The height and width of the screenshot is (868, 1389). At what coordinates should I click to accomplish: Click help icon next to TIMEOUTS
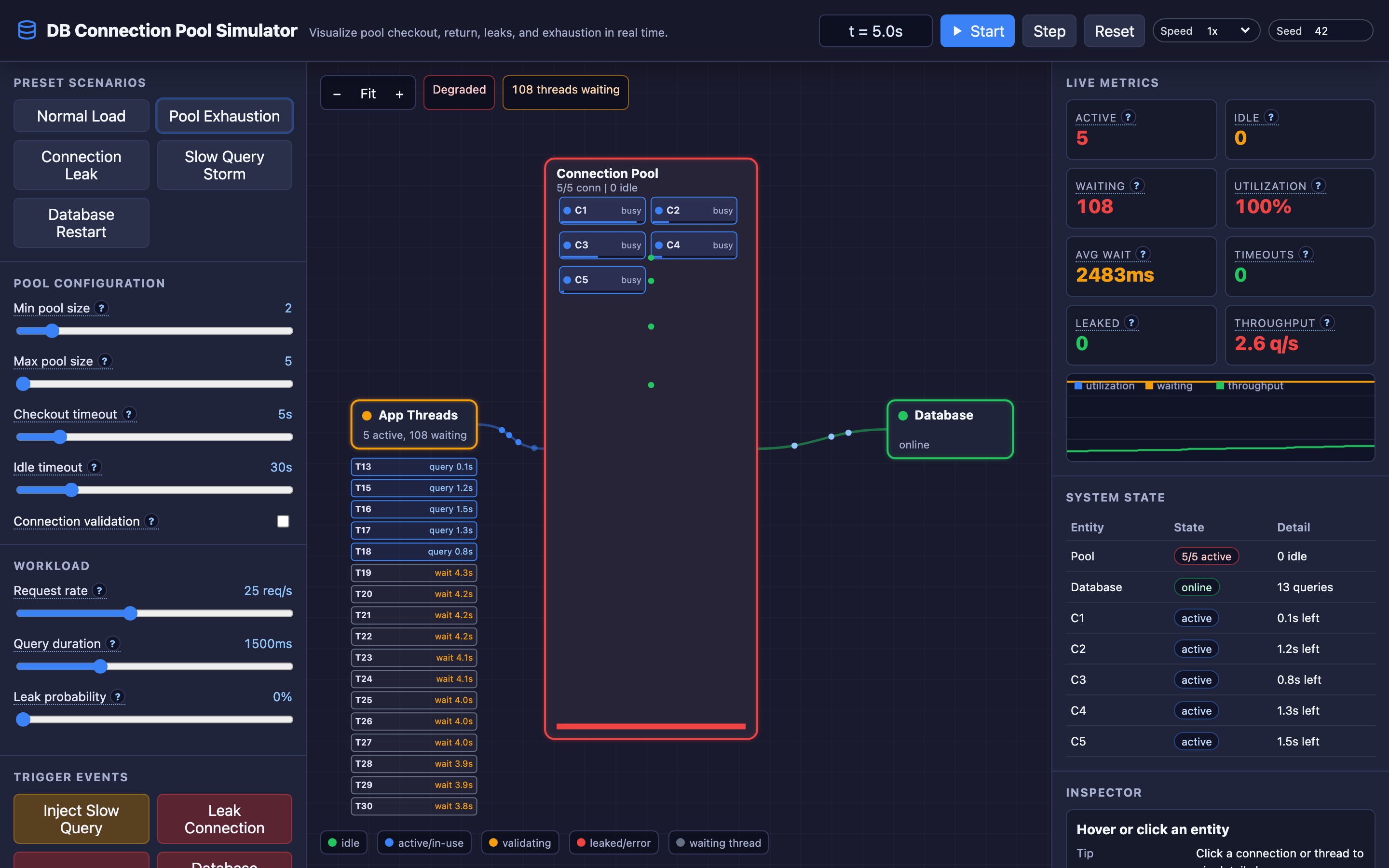click(1305, 254)
